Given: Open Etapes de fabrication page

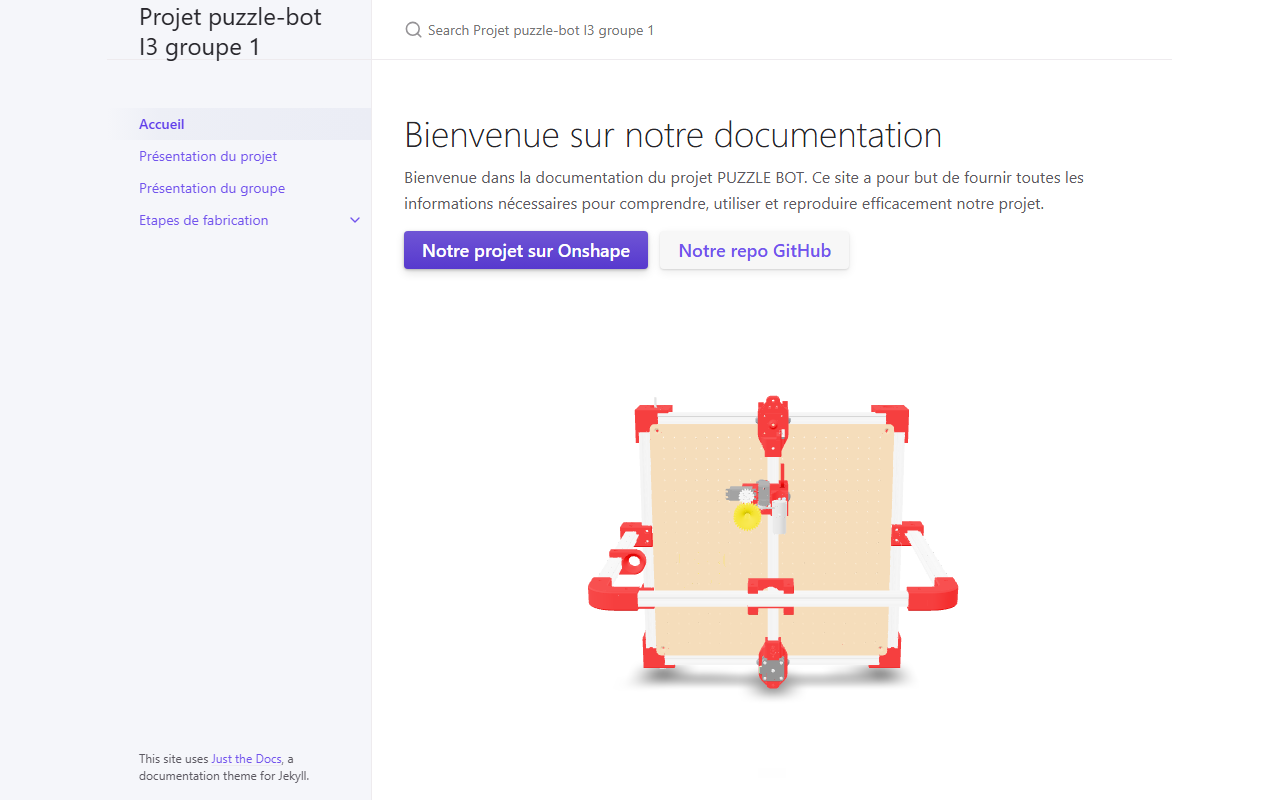Looking at the screenshot, I should [204, 220].
